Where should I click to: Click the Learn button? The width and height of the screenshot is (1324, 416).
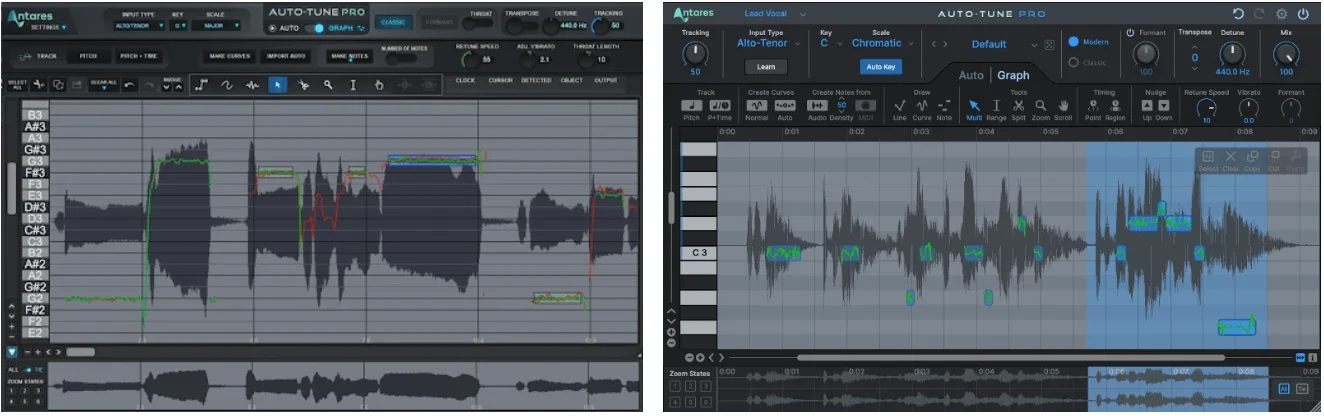(766, 66)
